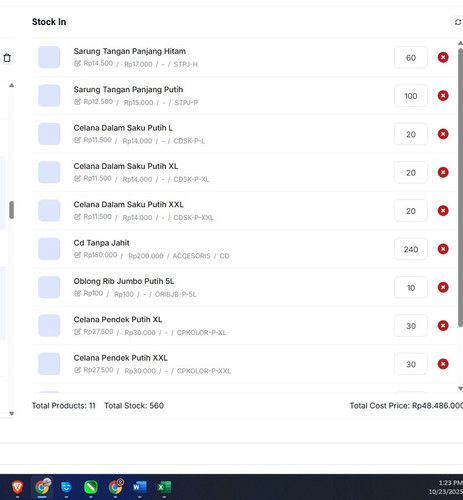Click thumbnail of Sarung Tangan Panjang Putih

(49, 96)
